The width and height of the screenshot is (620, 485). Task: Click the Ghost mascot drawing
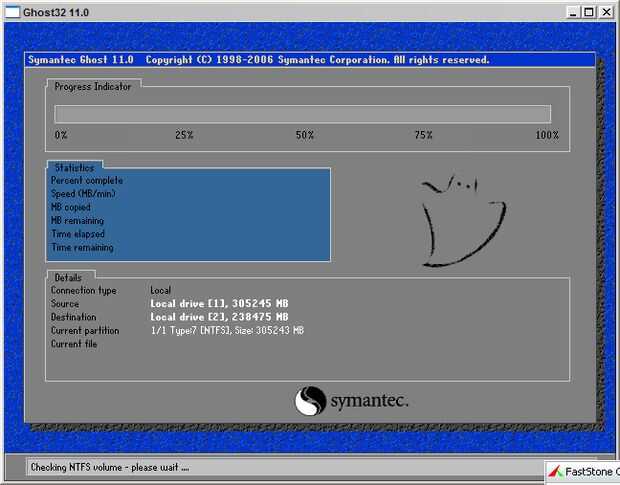click(463, 221)
